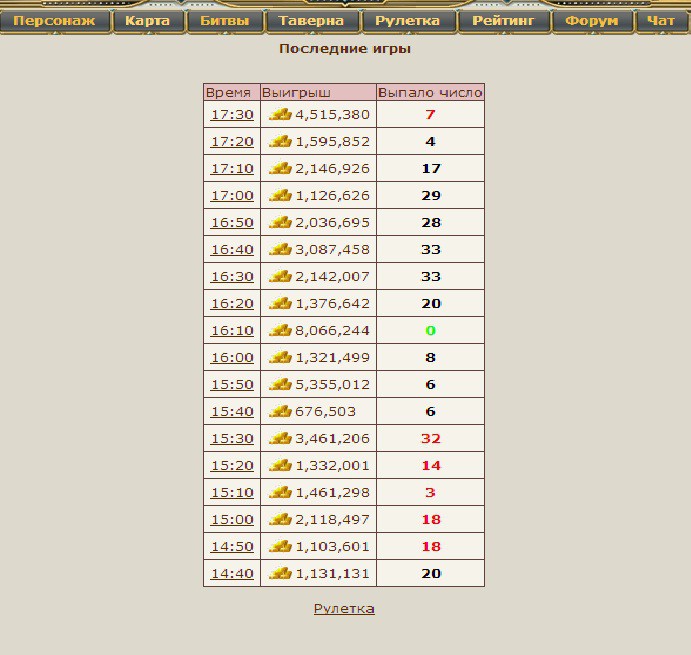Go to the Карта tab
This screenshot has height=655, width=691.
click(x=148, y=21)
